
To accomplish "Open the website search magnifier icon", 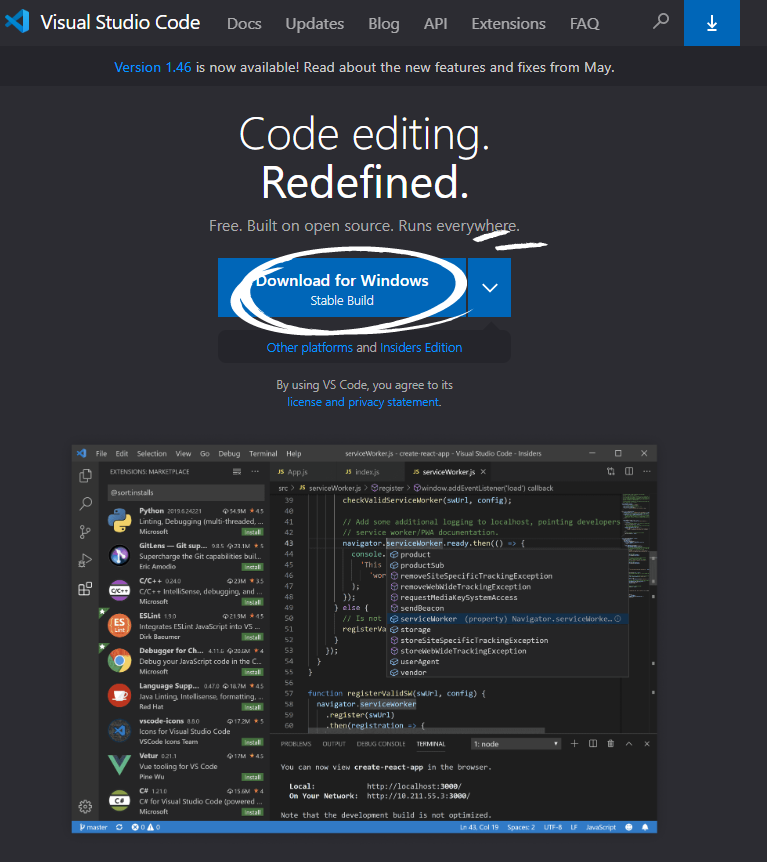I will click(x=660, y=21).
